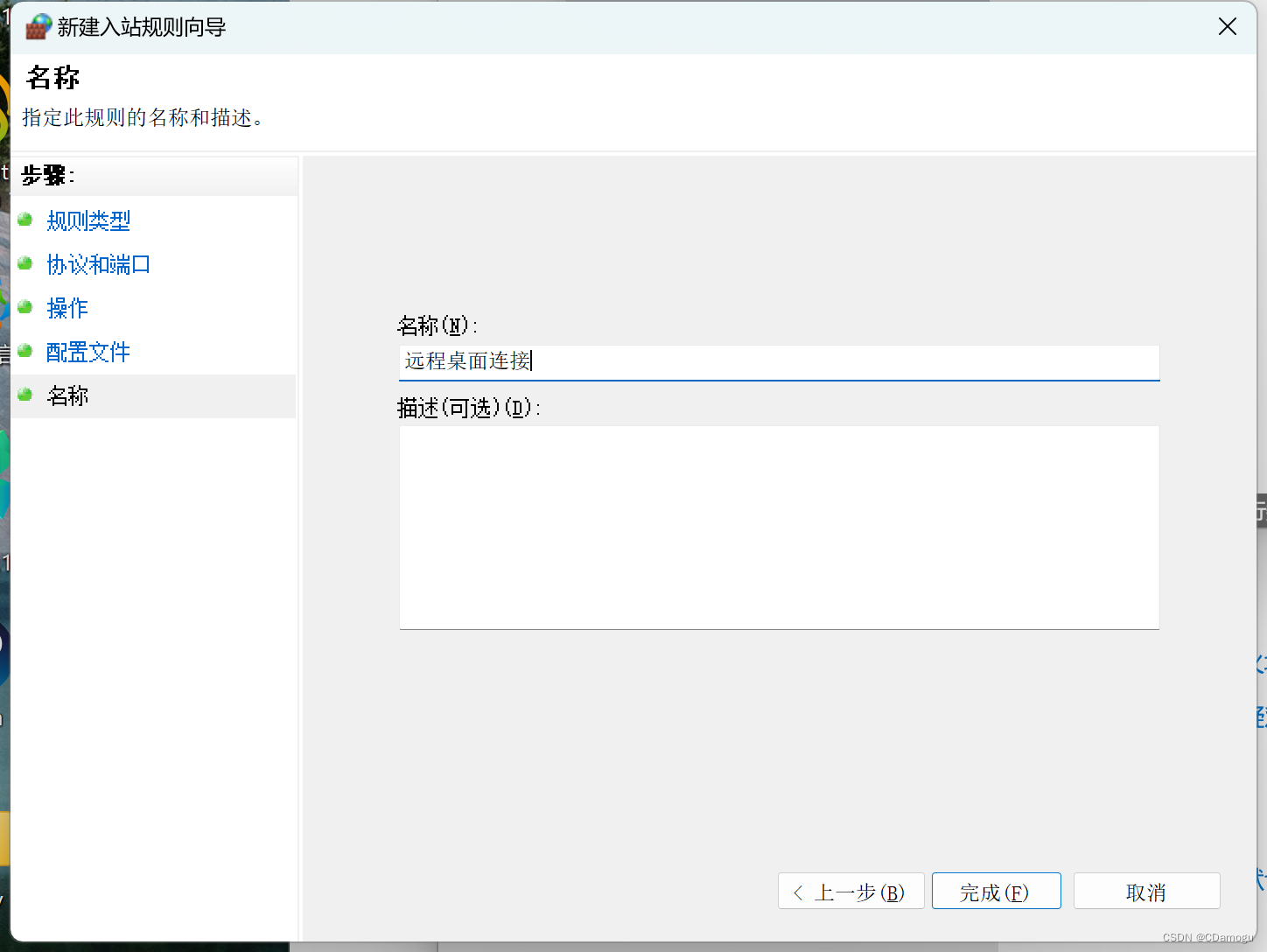
Task: Go to the 协议和端口 step
Action: 98,264
